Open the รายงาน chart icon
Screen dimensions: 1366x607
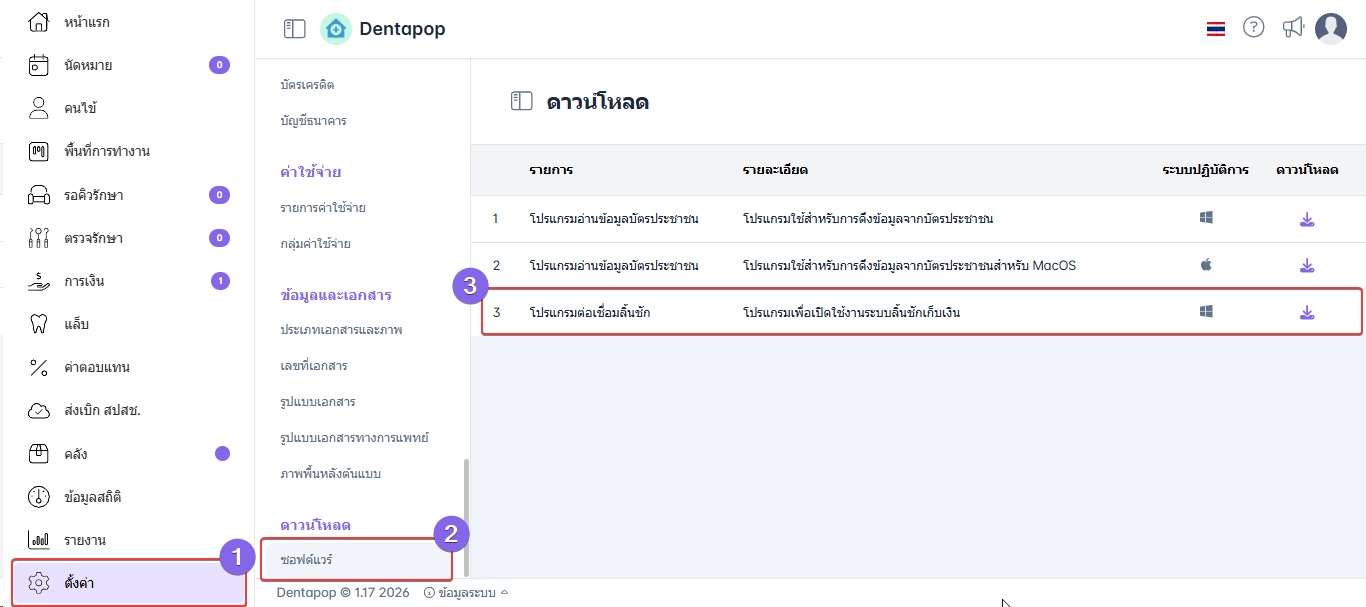click(39, 540)
